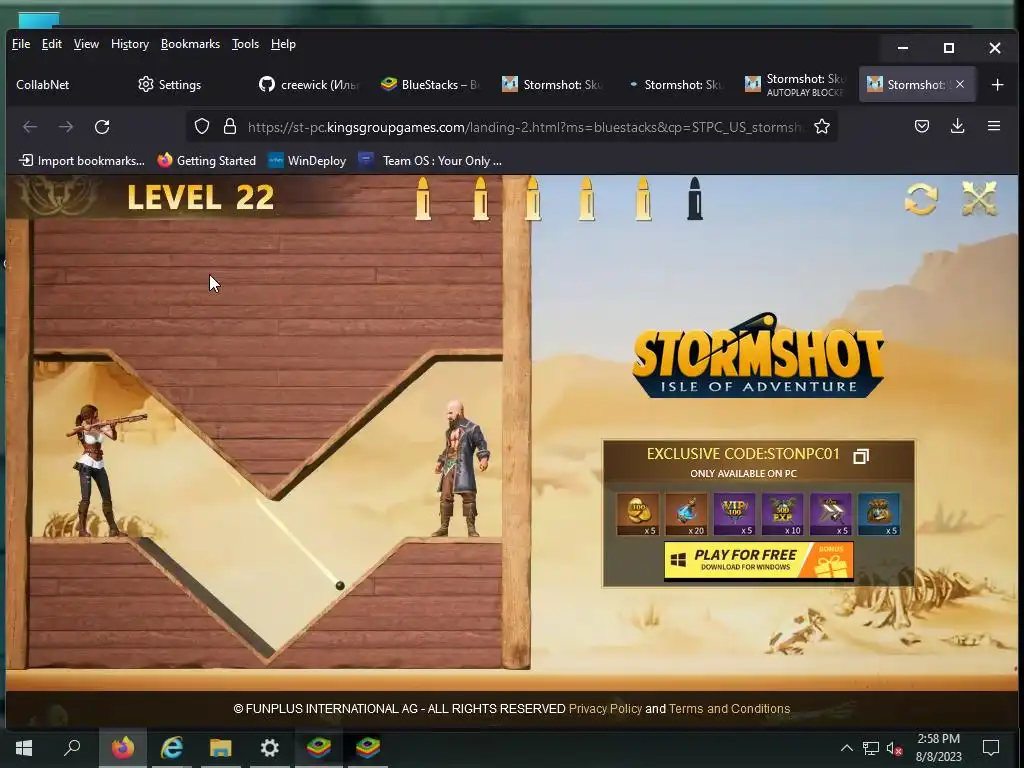Open the Windows notification center icon
The height and width of the screenshot is (768, 1024).
click(991, 748)
